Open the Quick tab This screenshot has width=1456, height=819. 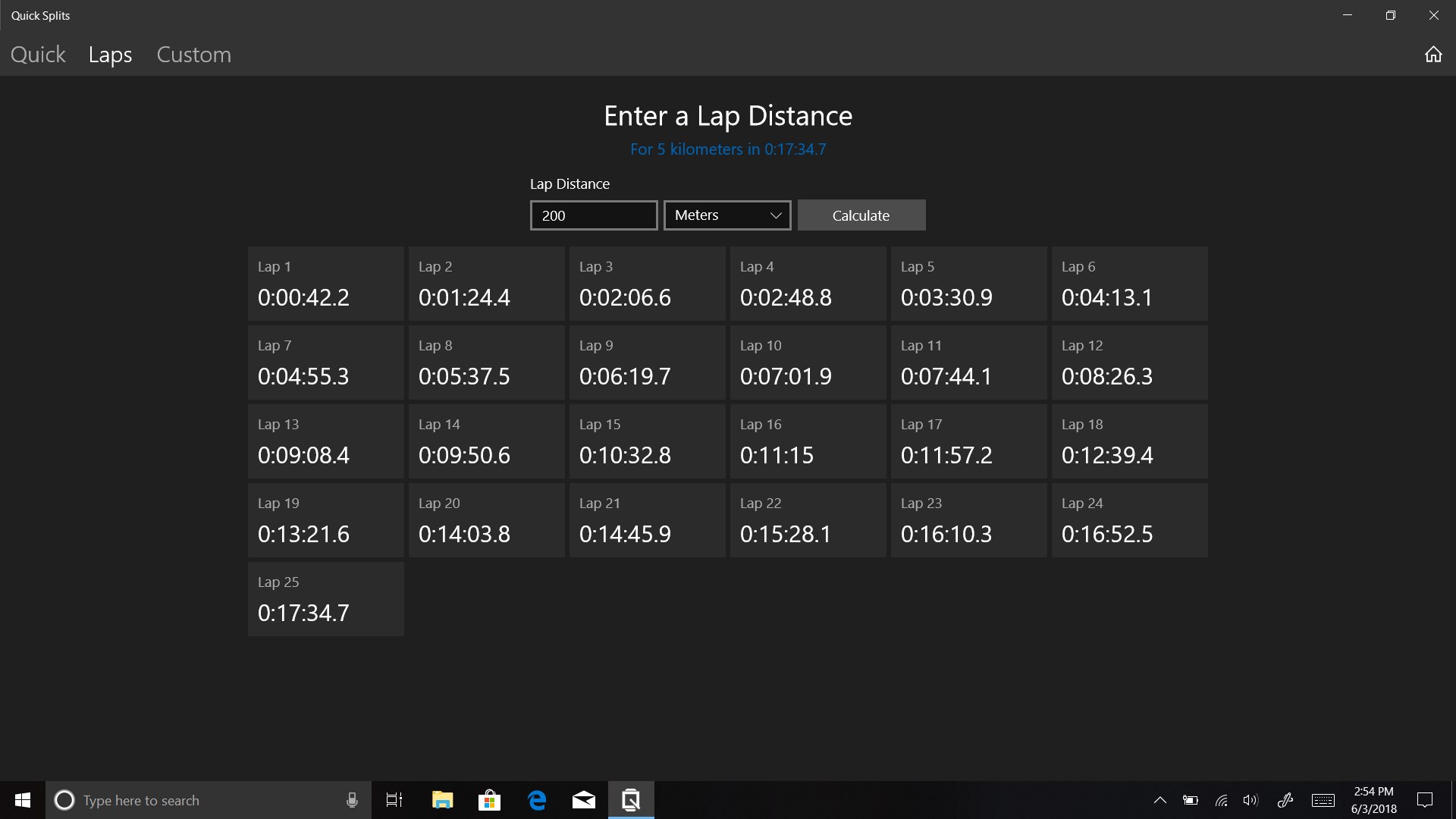pyautogui.click(x=38, y=55)
